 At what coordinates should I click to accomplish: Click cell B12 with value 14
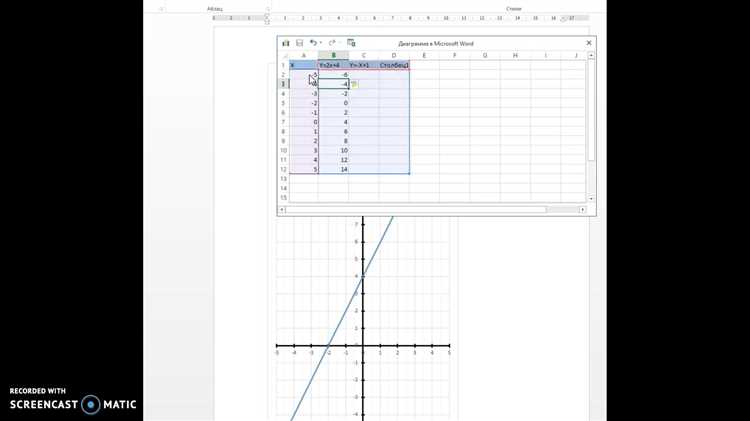[x=333, y=169]
